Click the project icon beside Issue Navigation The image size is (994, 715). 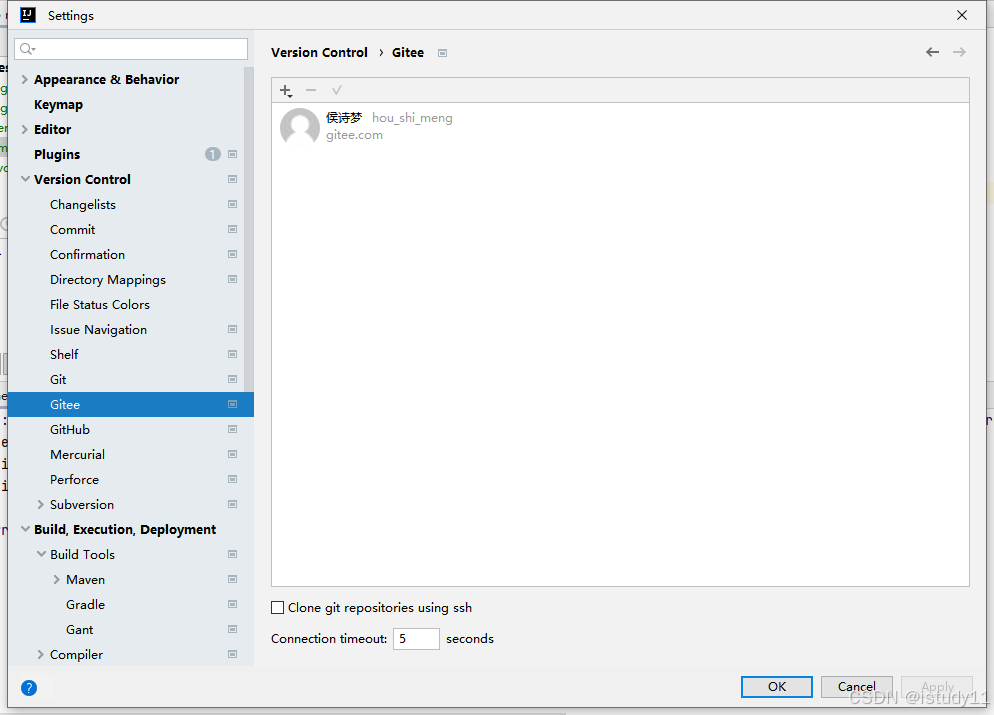point(233,330)
